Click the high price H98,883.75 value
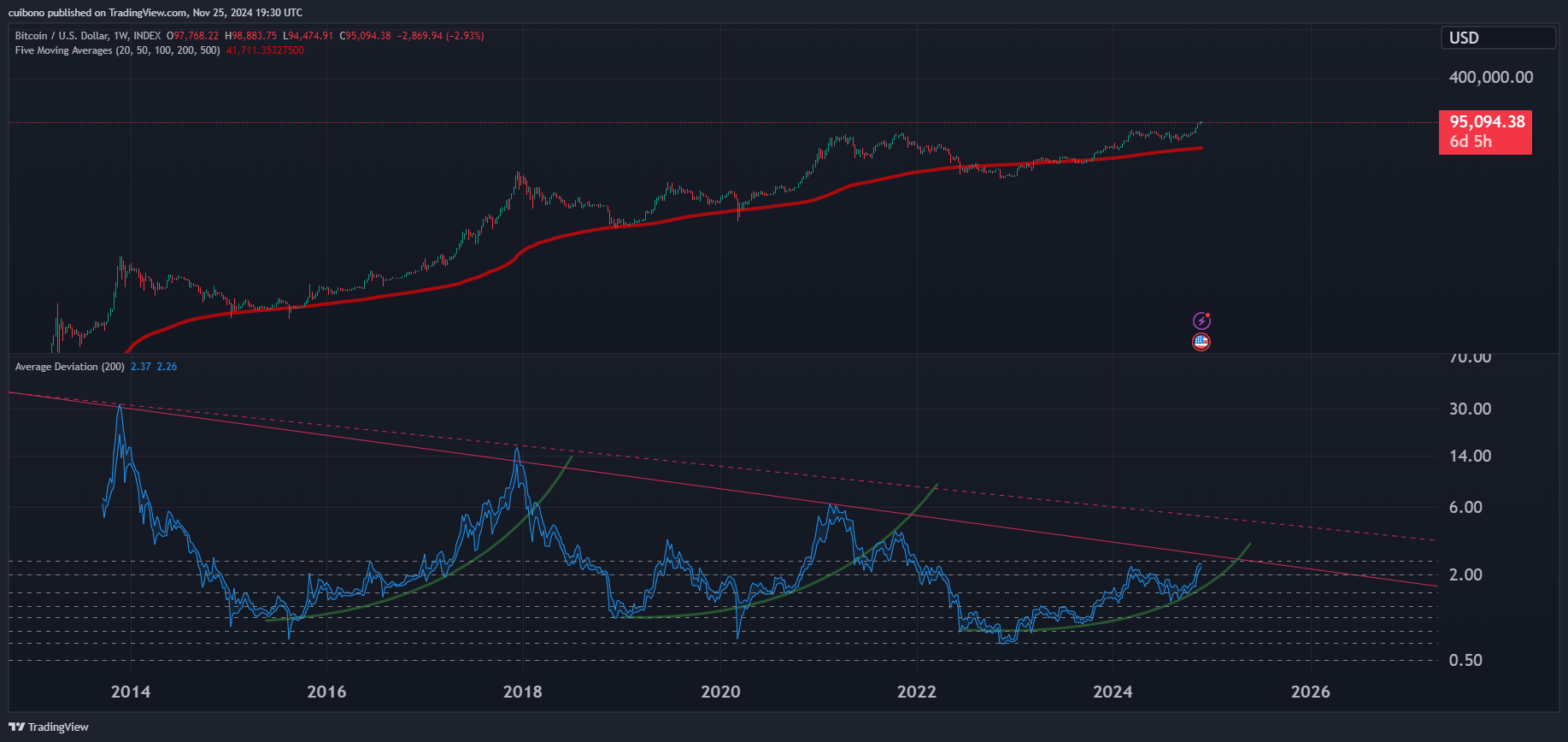Viewport: 1568px width, 742px height. (250, 36)
